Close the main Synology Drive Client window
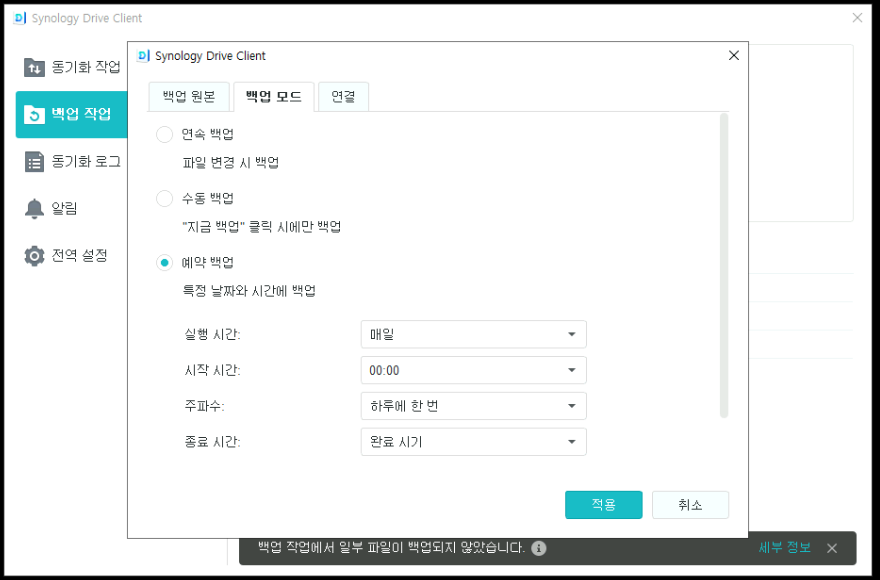This screenshot has height=580, width=880. (x=857, y=18)
